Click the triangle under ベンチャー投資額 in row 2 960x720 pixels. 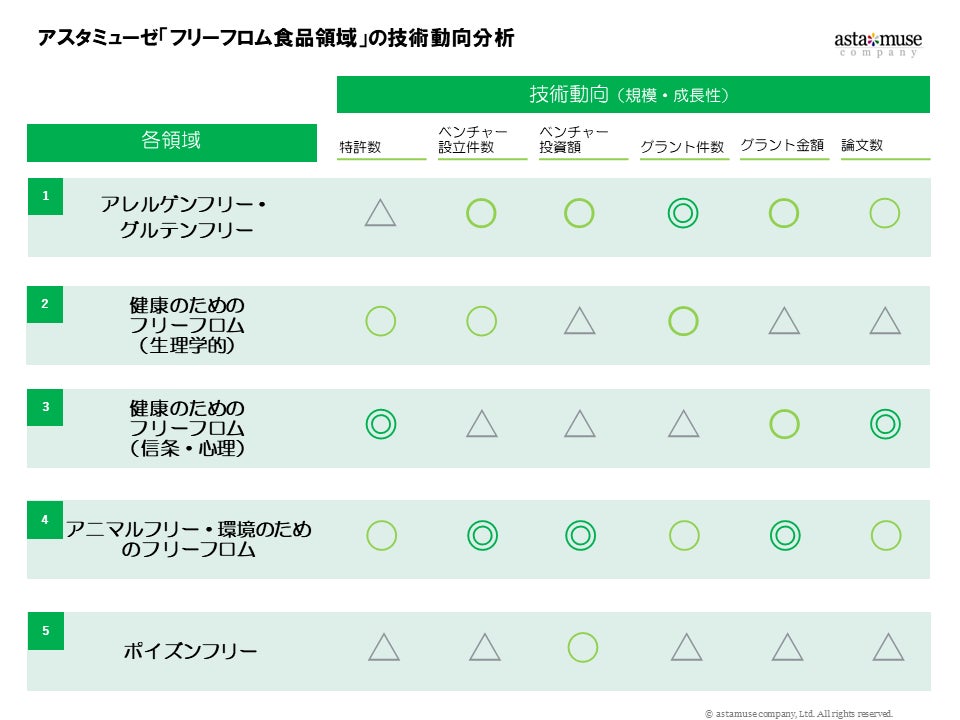click(580, 321)
